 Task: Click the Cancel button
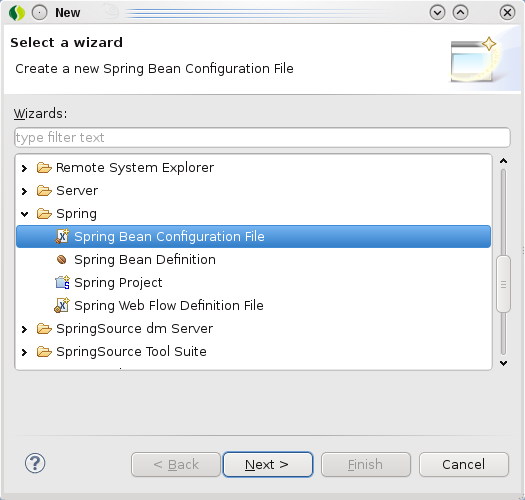pyautogui.click(x=464, y=465)
